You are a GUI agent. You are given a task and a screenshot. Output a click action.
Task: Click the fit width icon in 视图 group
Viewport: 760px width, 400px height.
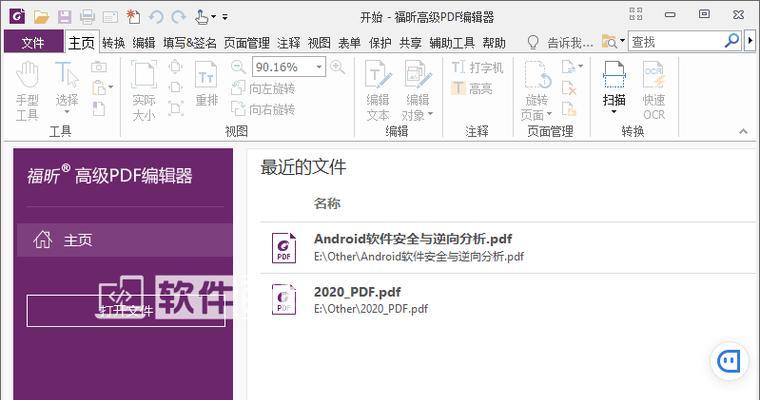175,88
